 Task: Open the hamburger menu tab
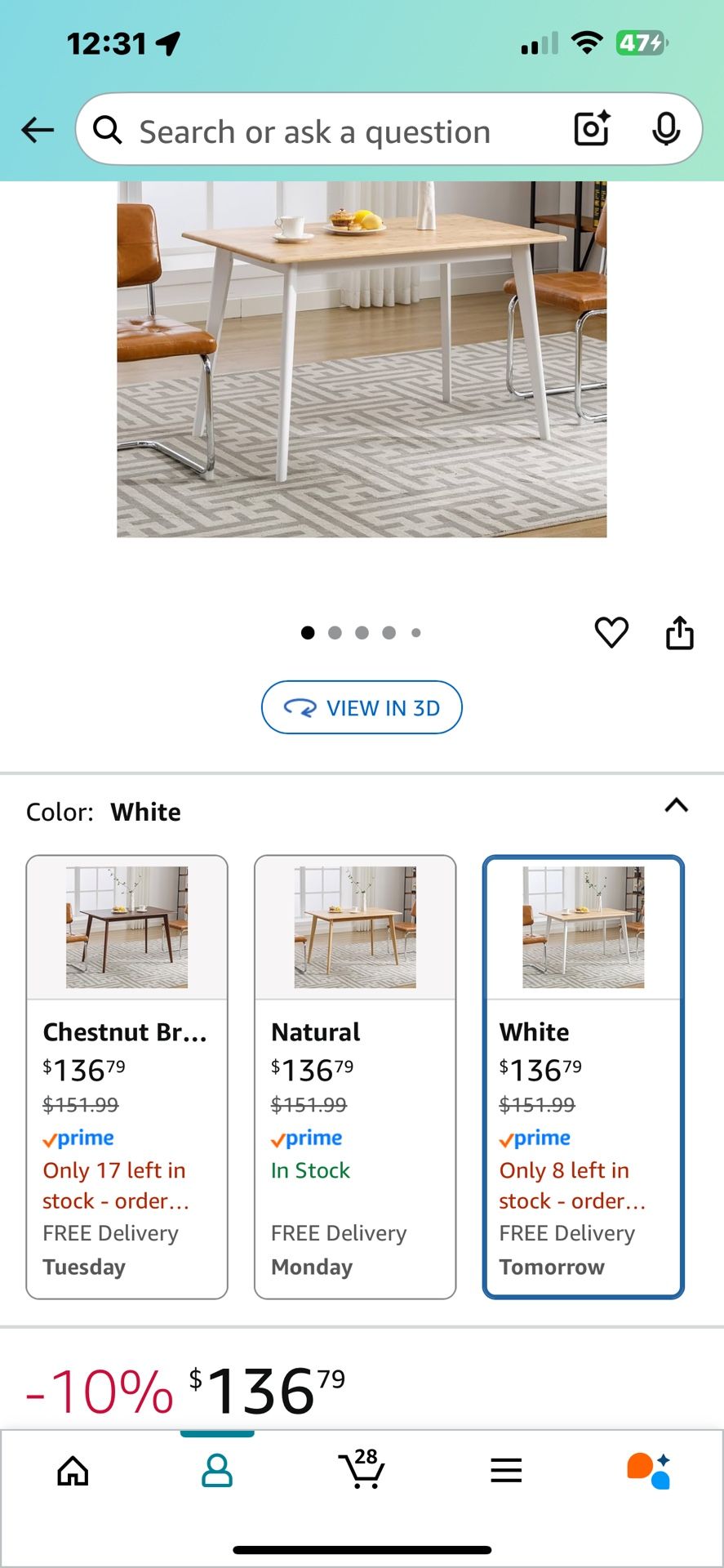point(506,1472)
